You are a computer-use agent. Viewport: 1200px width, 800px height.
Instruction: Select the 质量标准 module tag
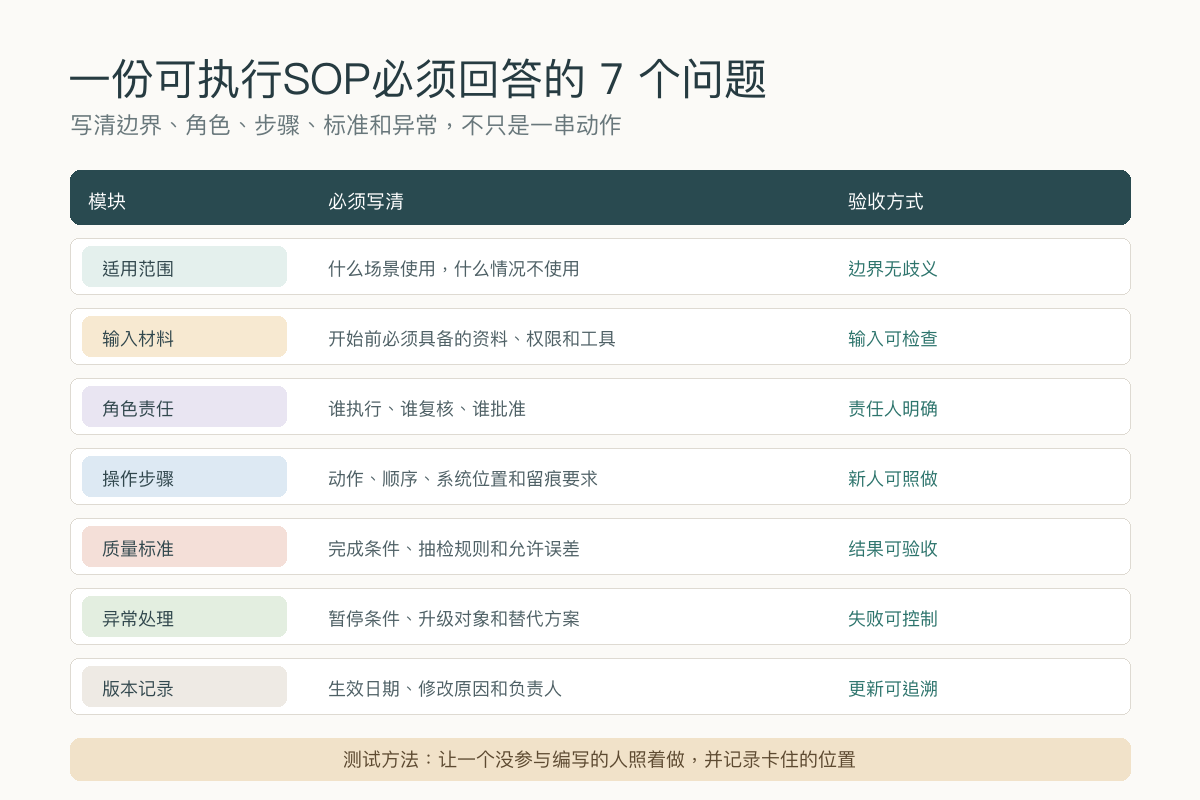(184, 547)
